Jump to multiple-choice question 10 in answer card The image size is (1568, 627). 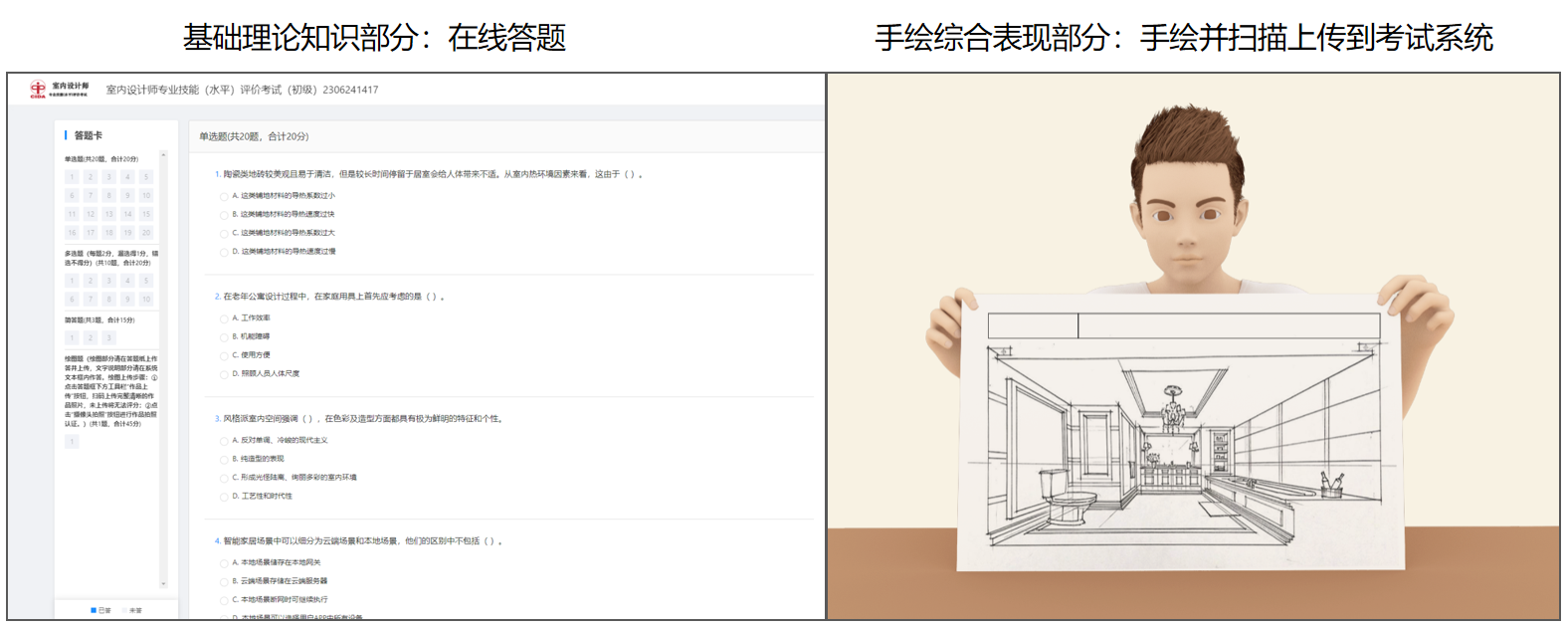point(146,300)
